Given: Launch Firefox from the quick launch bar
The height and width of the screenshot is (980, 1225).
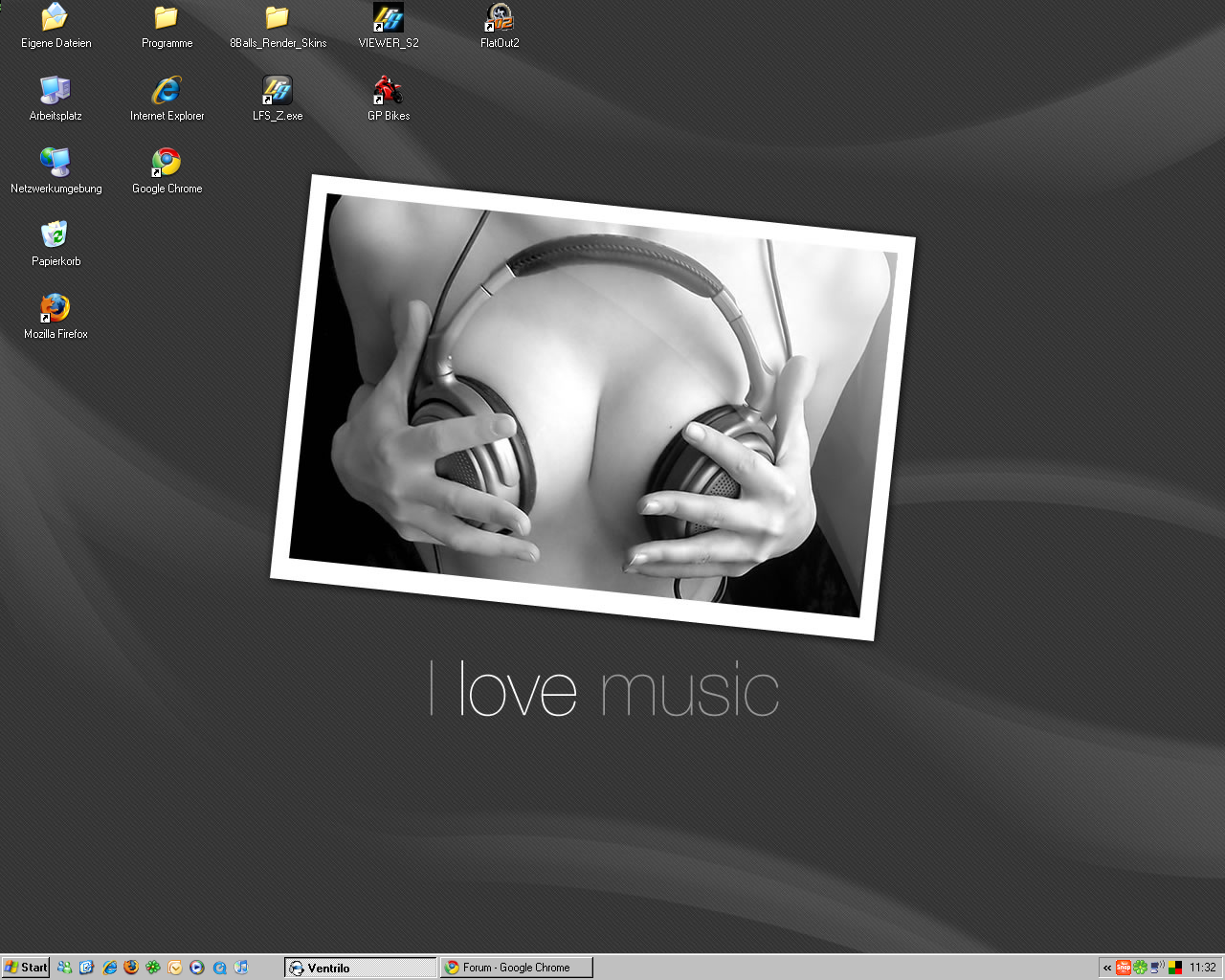Looking at the screenshot, I should coord(131,968).
